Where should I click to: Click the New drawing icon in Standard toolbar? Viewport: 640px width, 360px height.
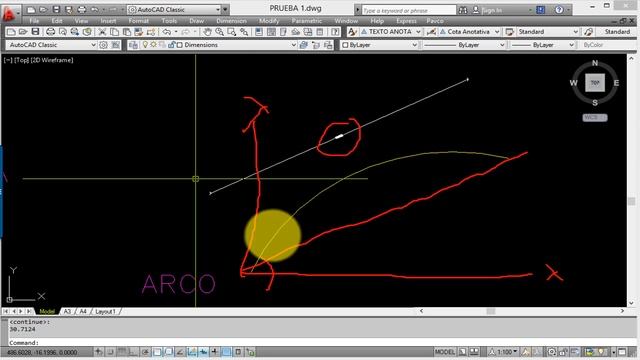(x=11, y=31)
